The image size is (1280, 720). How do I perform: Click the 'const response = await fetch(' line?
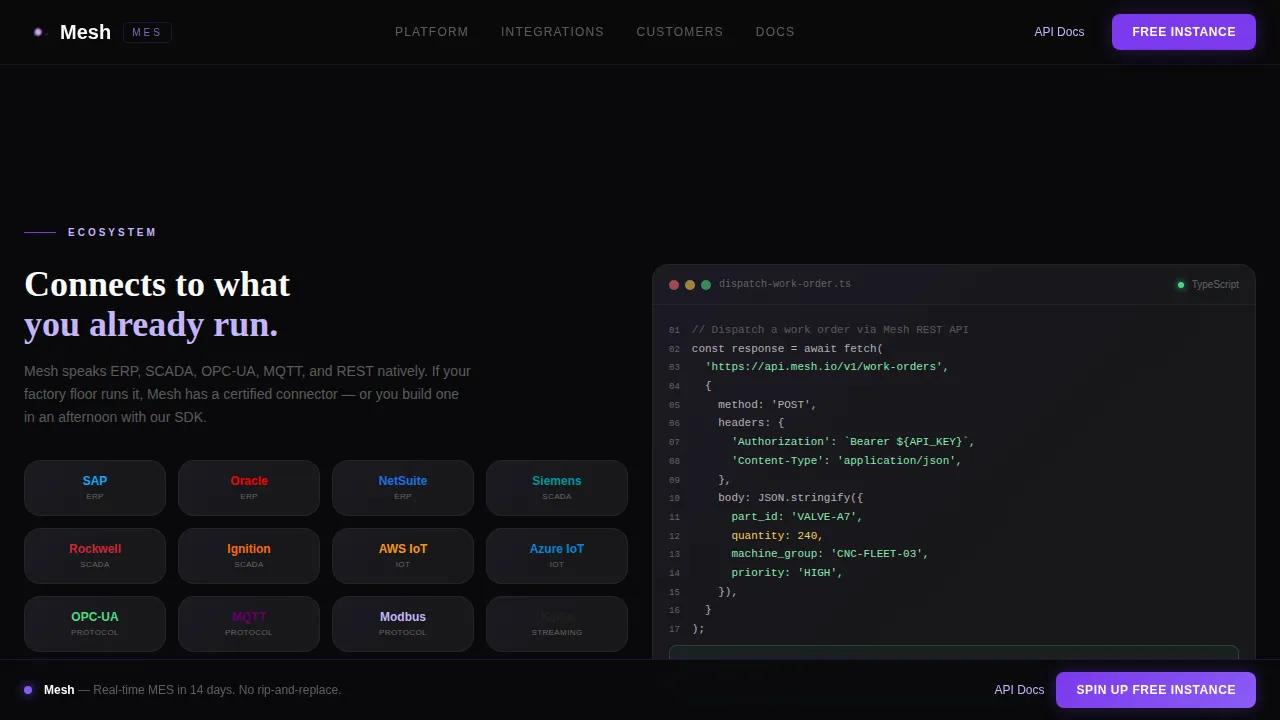(x=787, y=349)
